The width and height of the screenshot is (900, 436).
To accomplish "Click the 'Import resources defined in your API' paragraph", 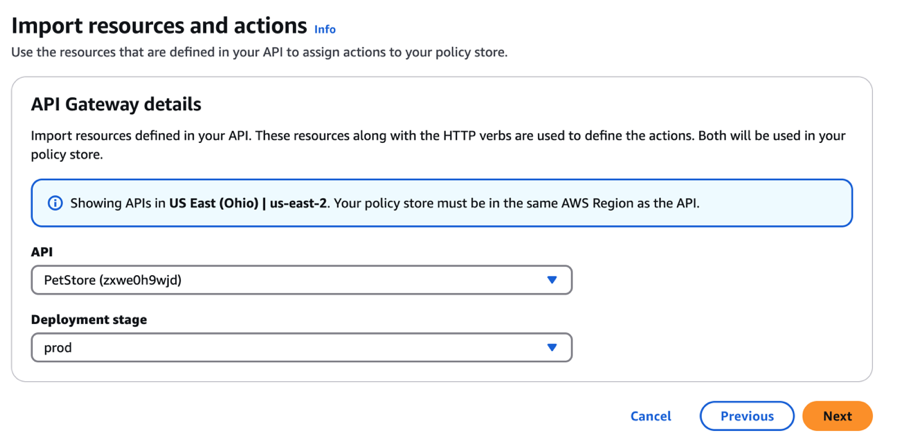I will (438, 146).
